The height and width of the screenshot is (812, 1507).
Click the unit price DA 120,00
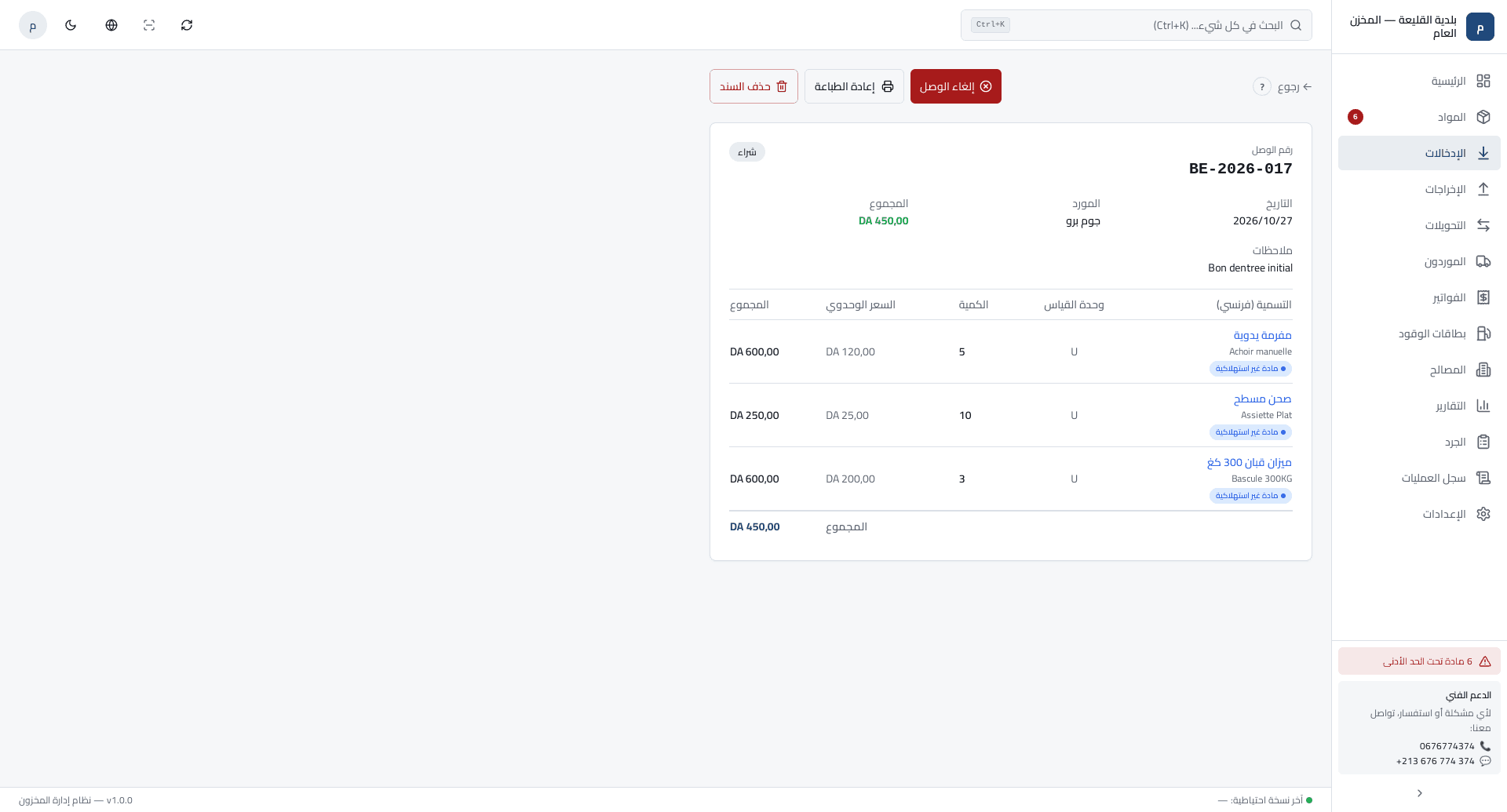[850, 352]
